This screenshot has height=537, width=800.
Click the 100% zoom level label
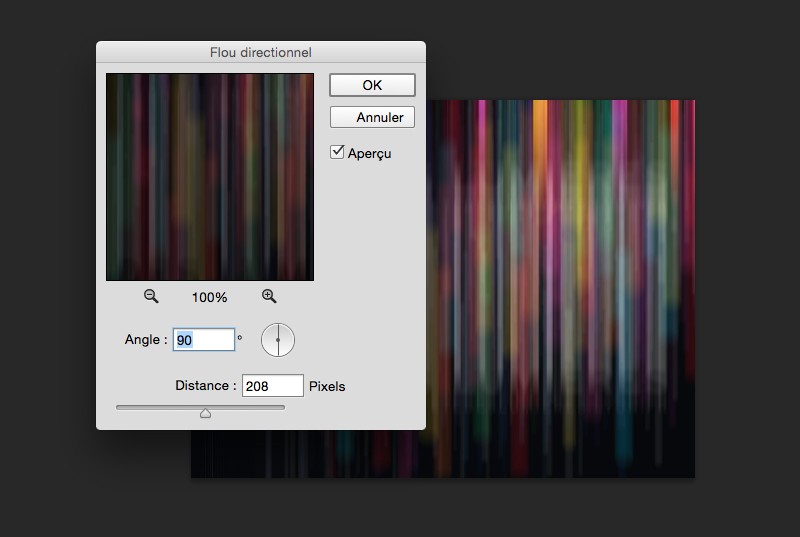click(x=210, y=297)
